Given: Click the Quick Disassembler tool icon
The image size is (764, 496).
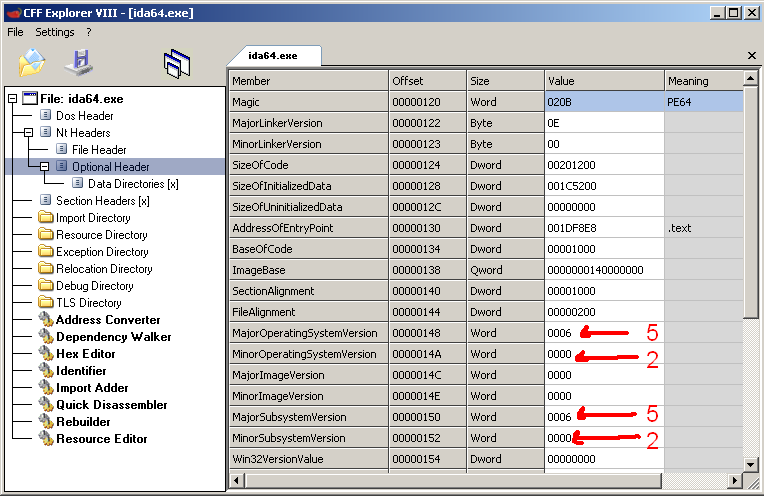Looking at the screenshot, I should [46, 405].
